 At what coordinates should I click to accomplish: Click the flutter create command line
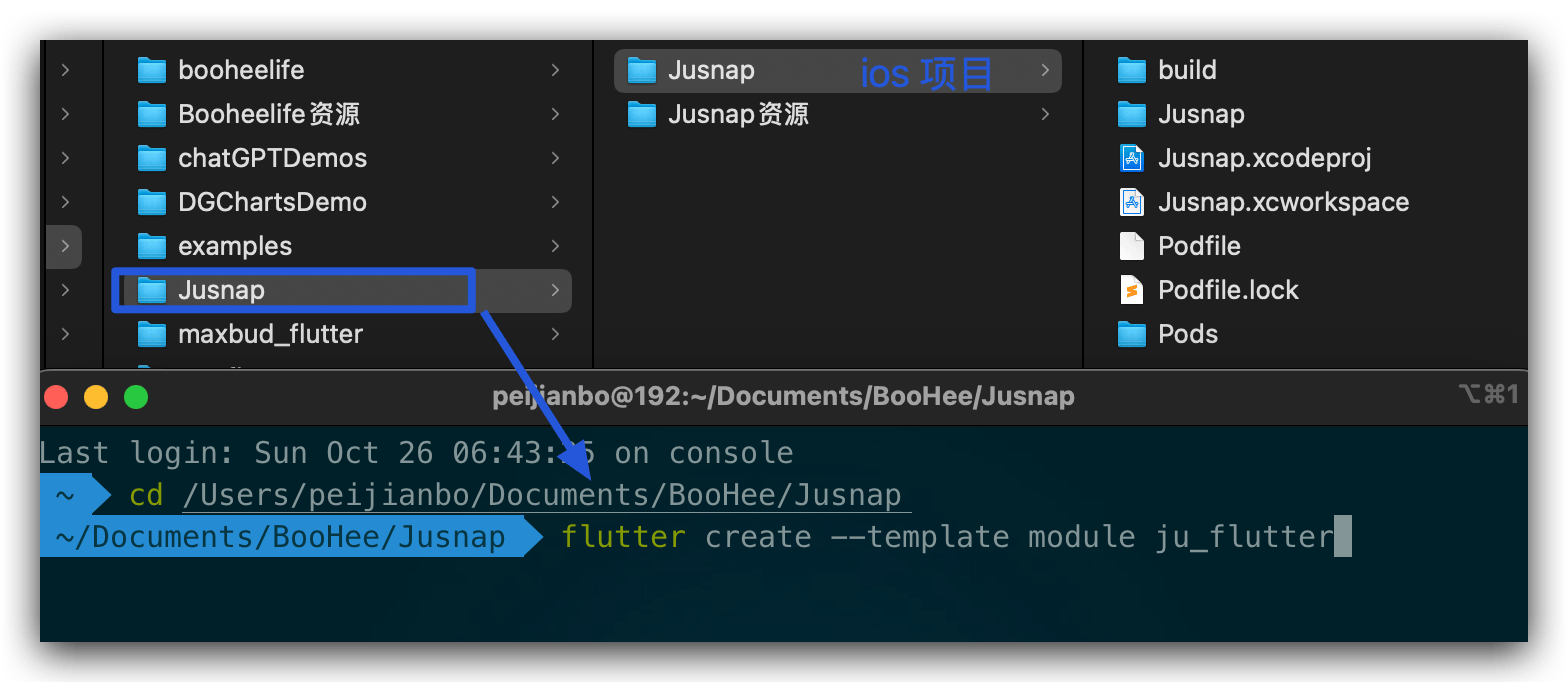(x=946, y=537)
